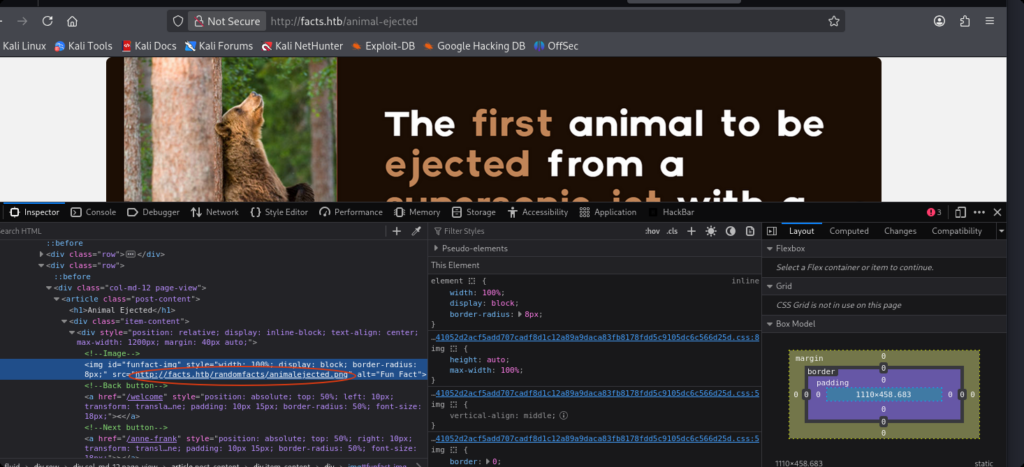
Task: Expand the Pseudo-elements section
Action: (x=436, y=248)
